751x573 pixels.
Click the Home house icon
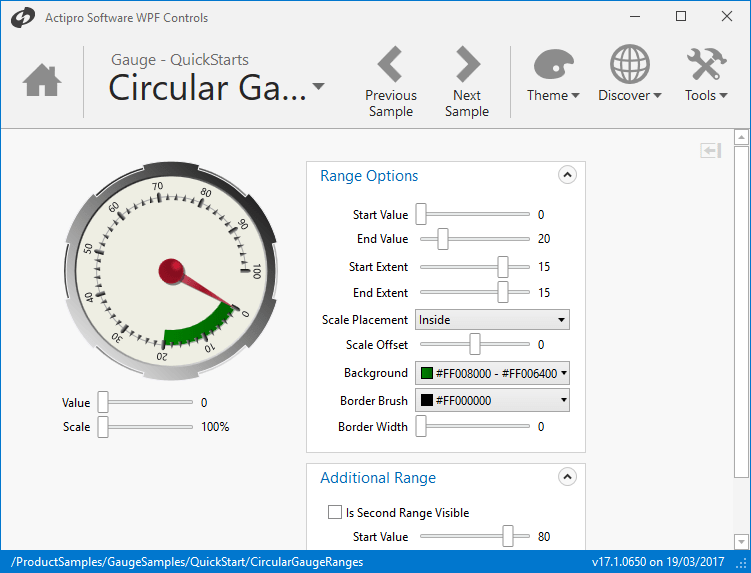coord(42,80)
